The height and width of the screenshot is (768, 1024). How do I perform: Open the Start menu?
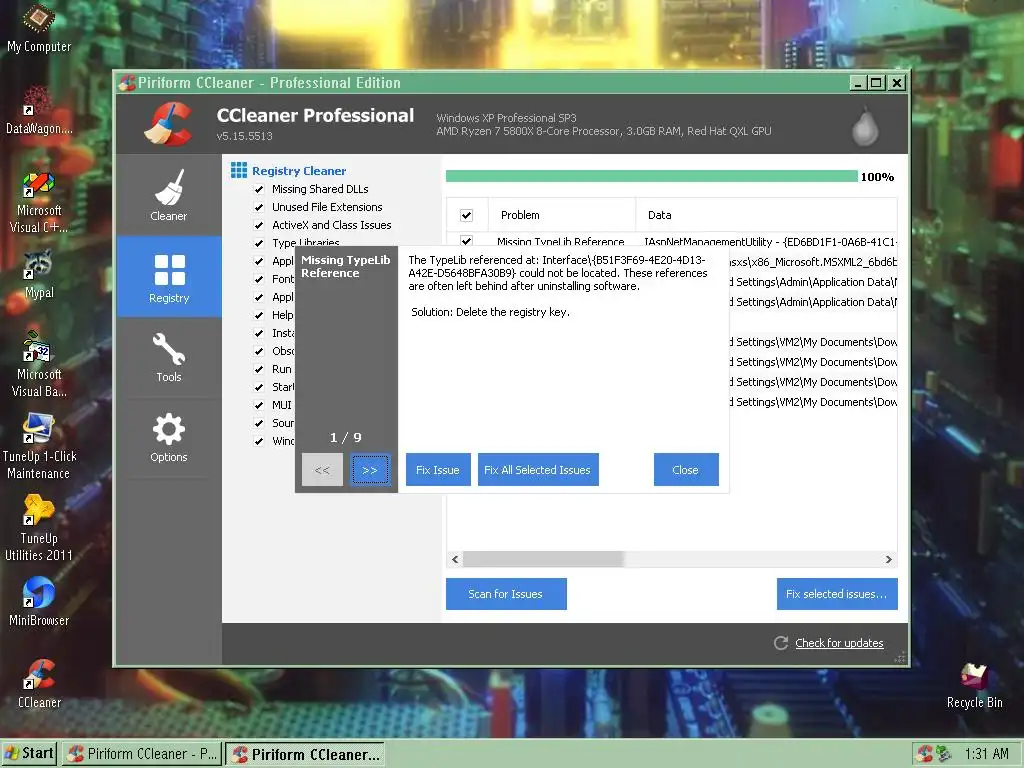point(29,754)
